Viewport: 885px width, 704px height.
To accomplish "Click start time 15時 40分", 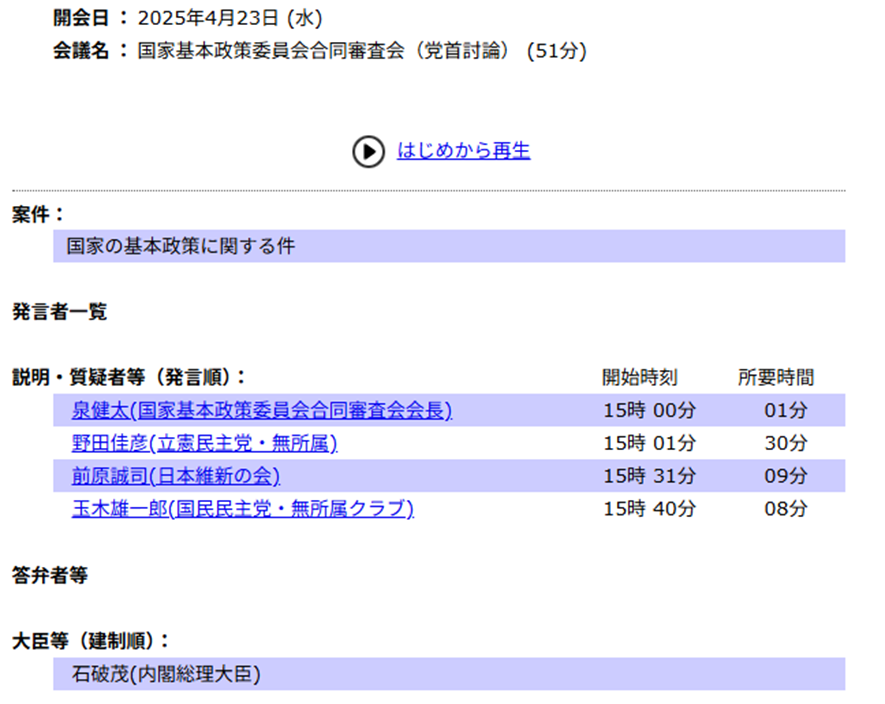I will pyautogui.click(x=649, y=508).
